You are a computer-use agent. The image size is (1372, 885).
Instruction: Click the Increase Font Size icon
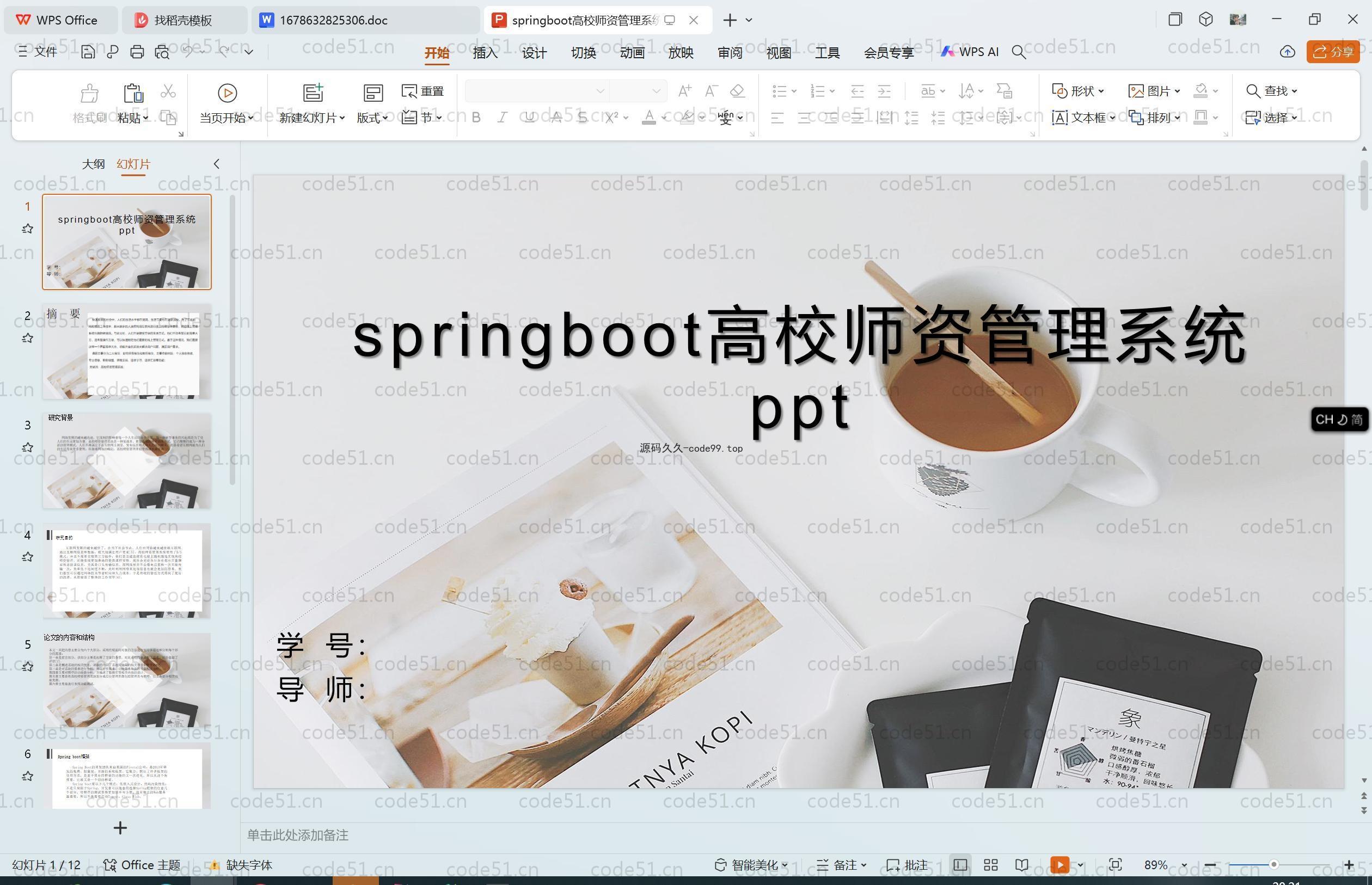(684, 91)
